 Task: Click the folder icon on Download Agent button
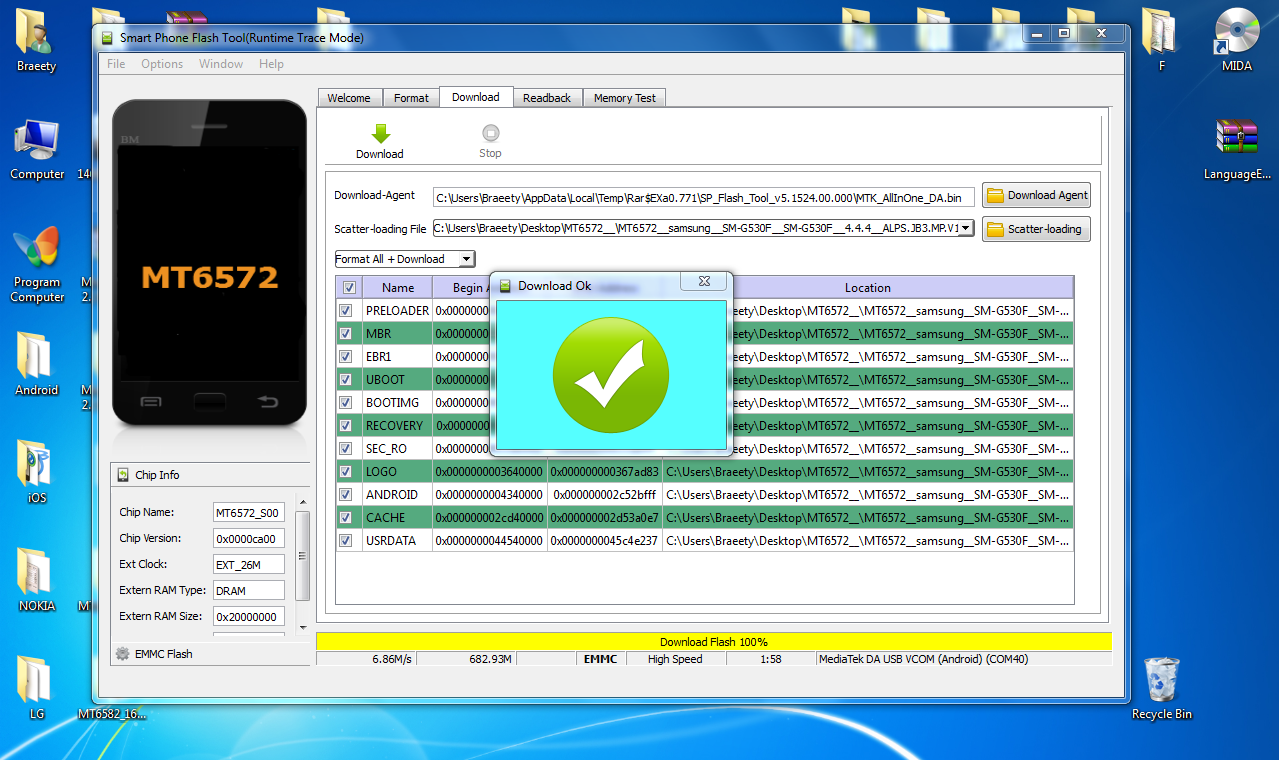click(994, 195)
